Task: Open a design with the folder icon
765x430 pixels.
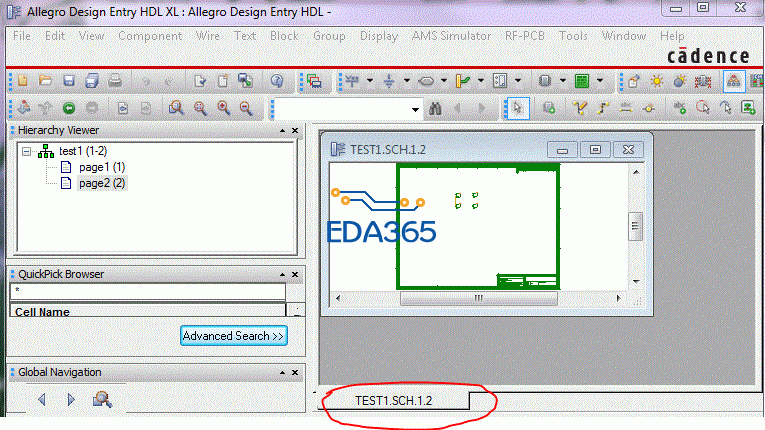Action: (45, 81)
